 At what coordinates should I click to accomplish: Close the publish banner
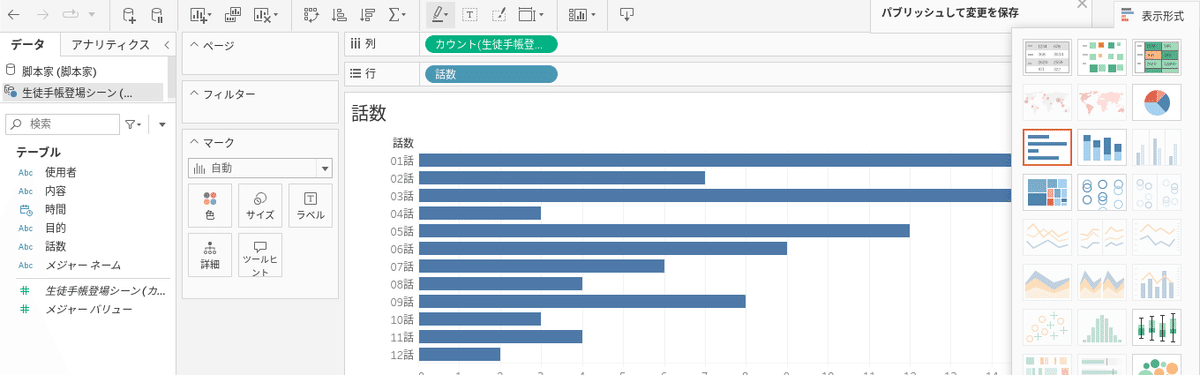(x=1081, y=5)
